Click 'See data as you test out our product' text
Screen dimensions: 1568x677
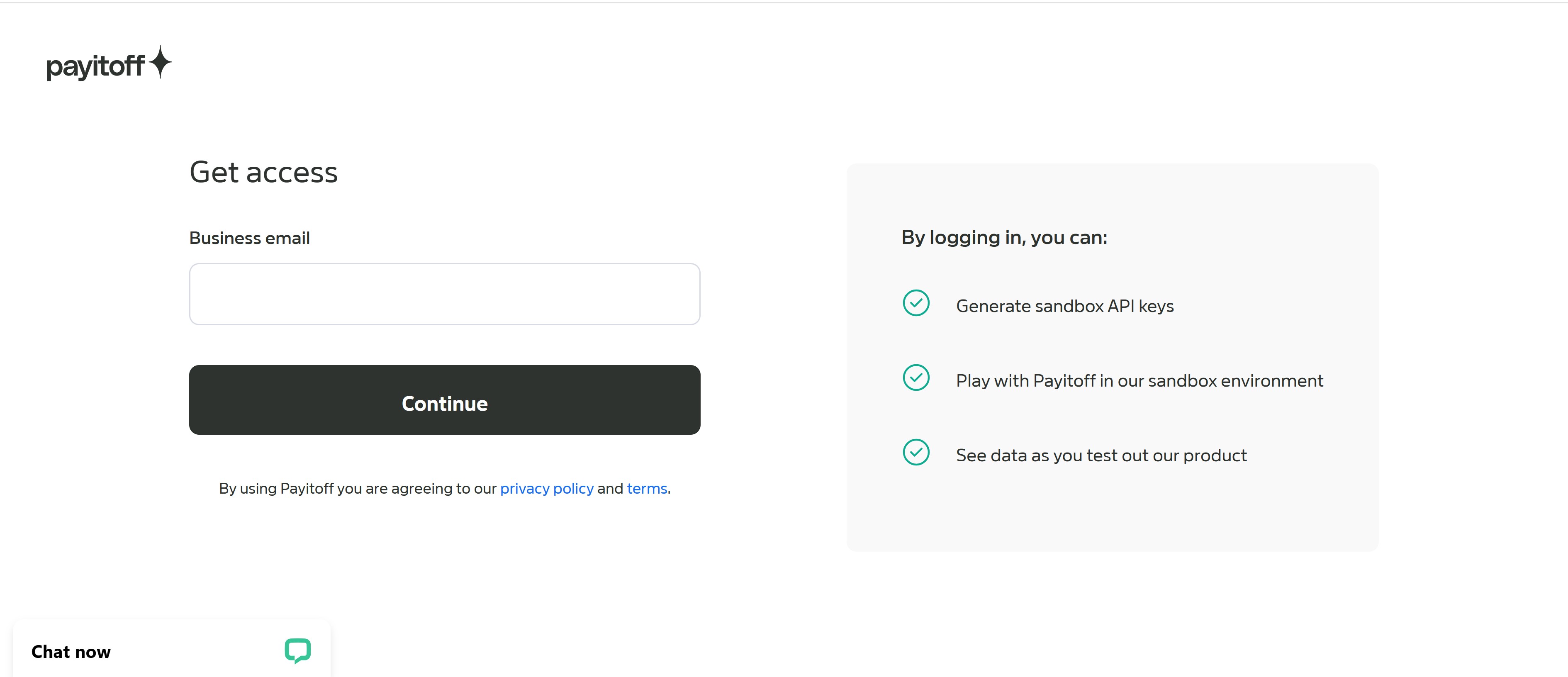pos(1101,456)
